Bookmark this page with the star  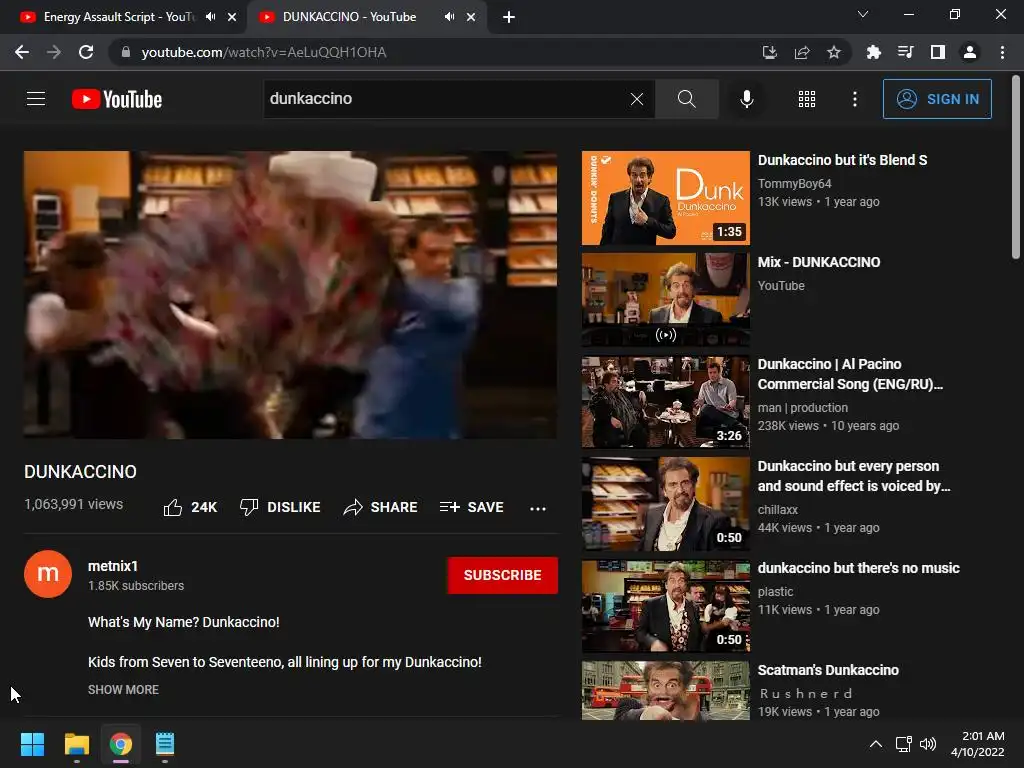[x=834, y=52]
